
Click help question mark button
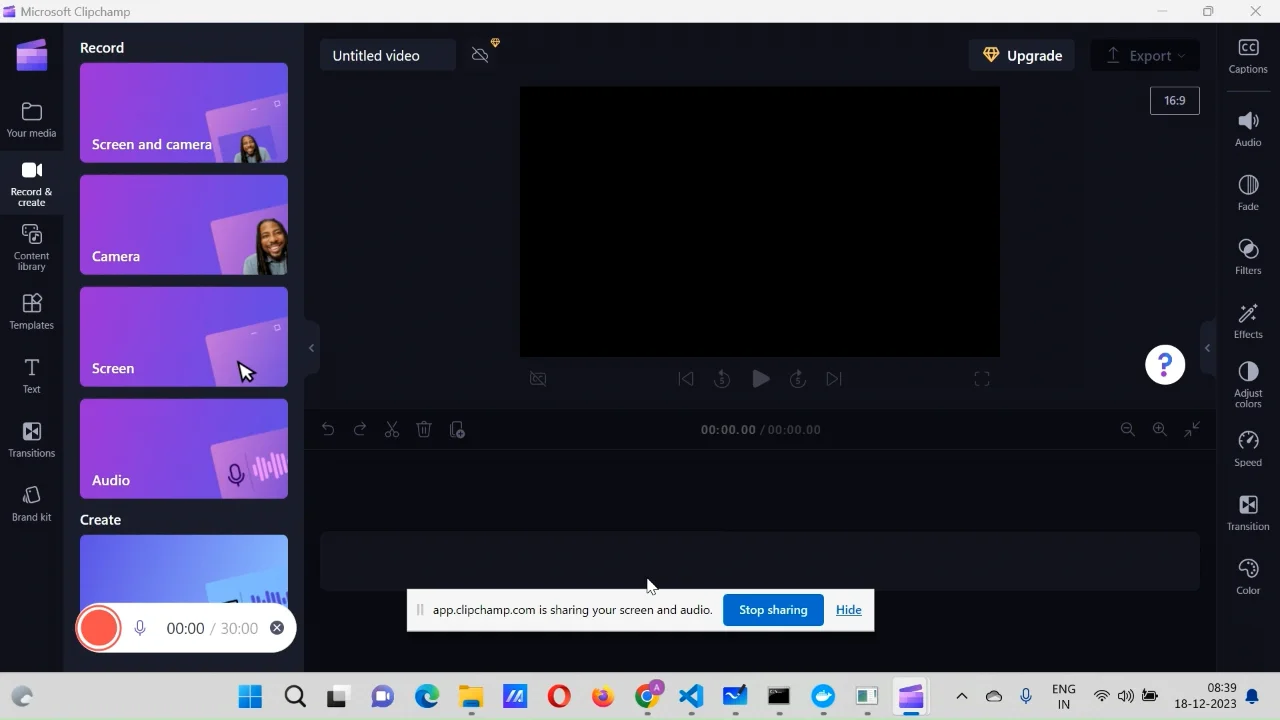(x=1165, y=364)
